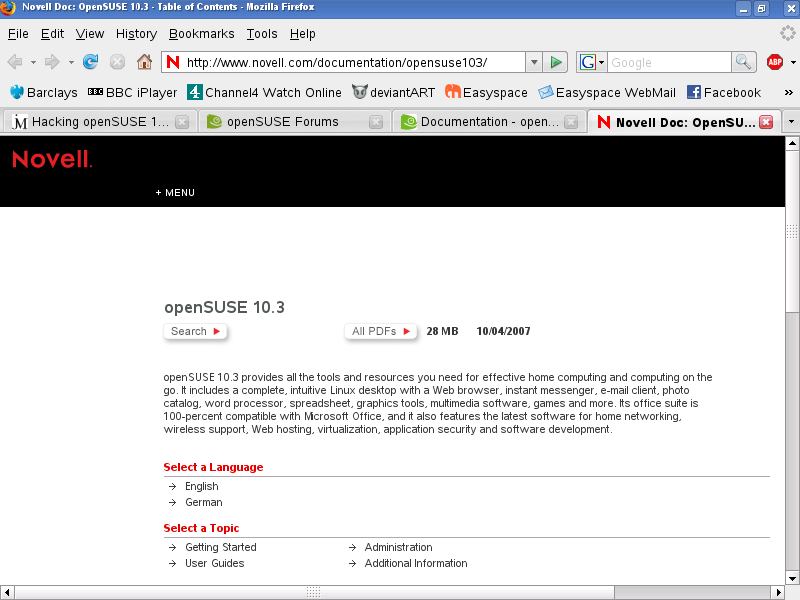The image size is (800, 600).
Task: Click the scroll down arrow
Action: [792, 579]
